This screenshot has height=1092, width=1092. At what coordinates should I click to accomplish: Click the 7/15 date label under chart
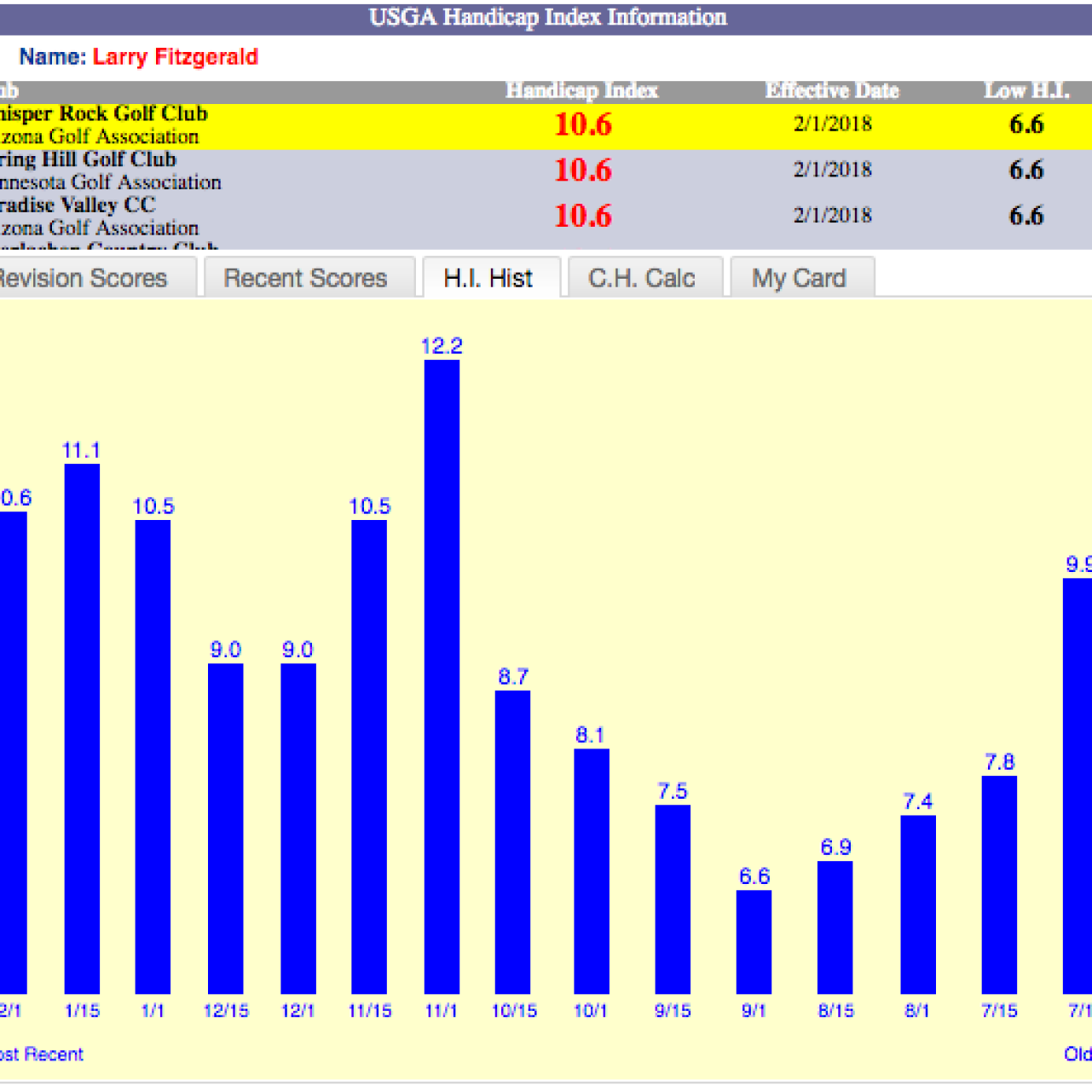click(999, 1011)
